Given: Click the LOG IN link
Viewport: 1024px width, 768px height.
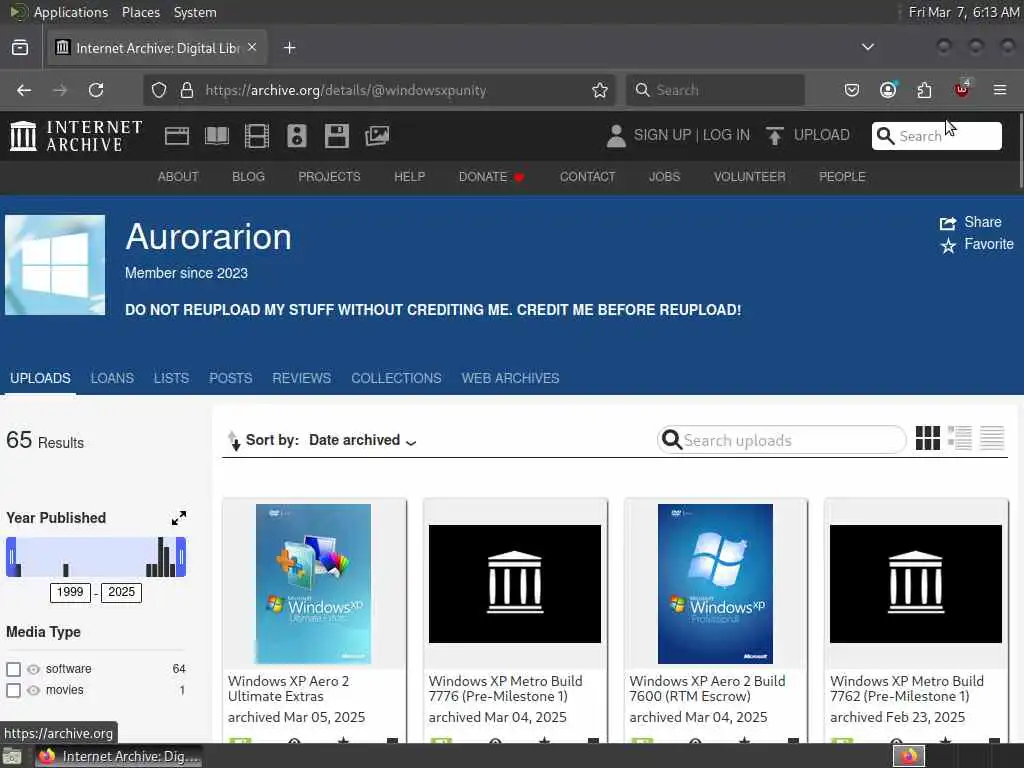Looking at the screenshot, I should pyautogui.click(x=726, y=135).
